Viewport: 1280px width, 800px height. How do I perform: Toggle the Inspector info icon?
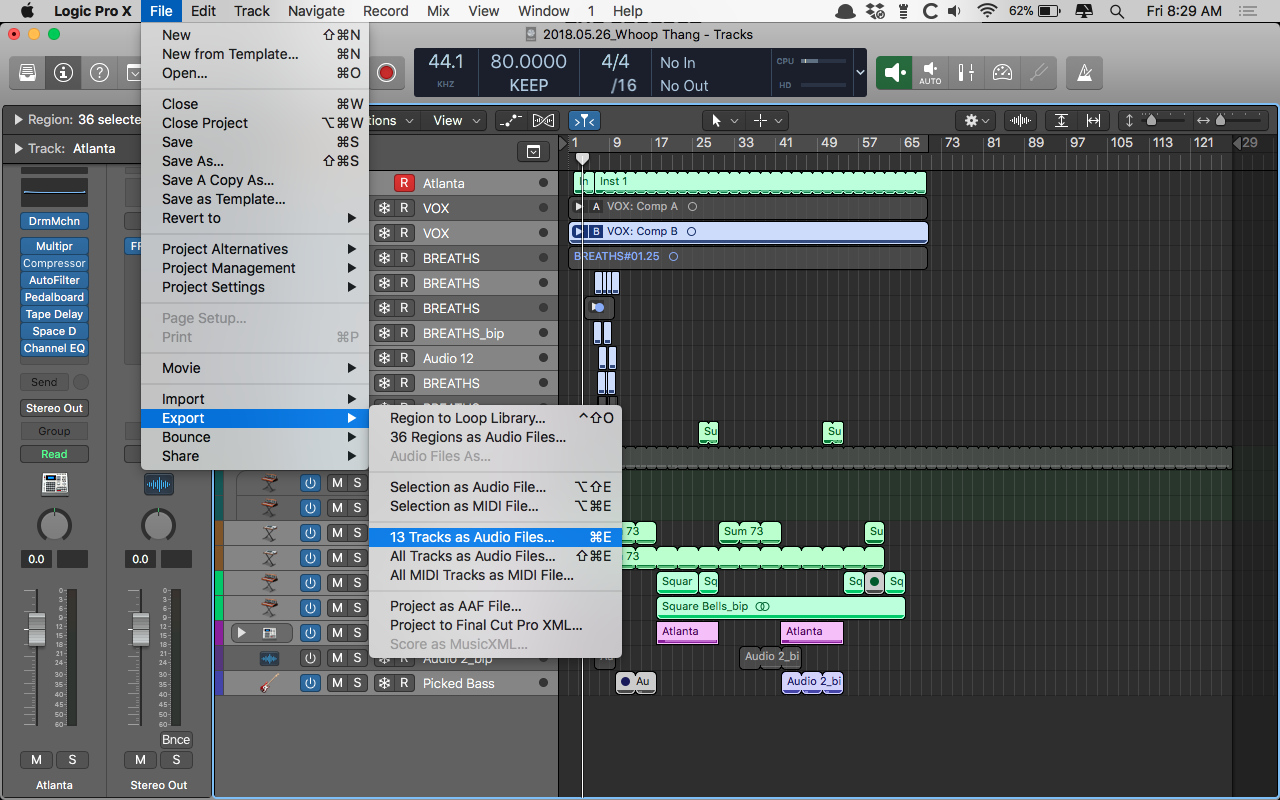[63, 73]
